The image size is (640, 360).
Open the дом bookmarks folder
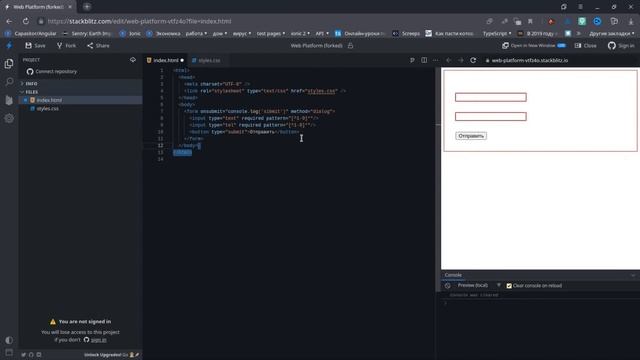[x=220, y=33]
